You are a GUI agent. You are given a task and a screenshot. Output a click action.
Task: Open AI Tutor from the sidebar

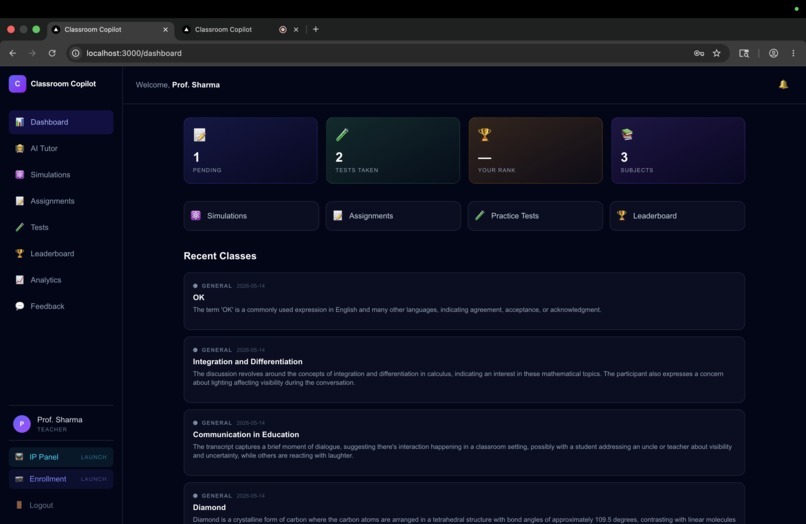[61, 148]
